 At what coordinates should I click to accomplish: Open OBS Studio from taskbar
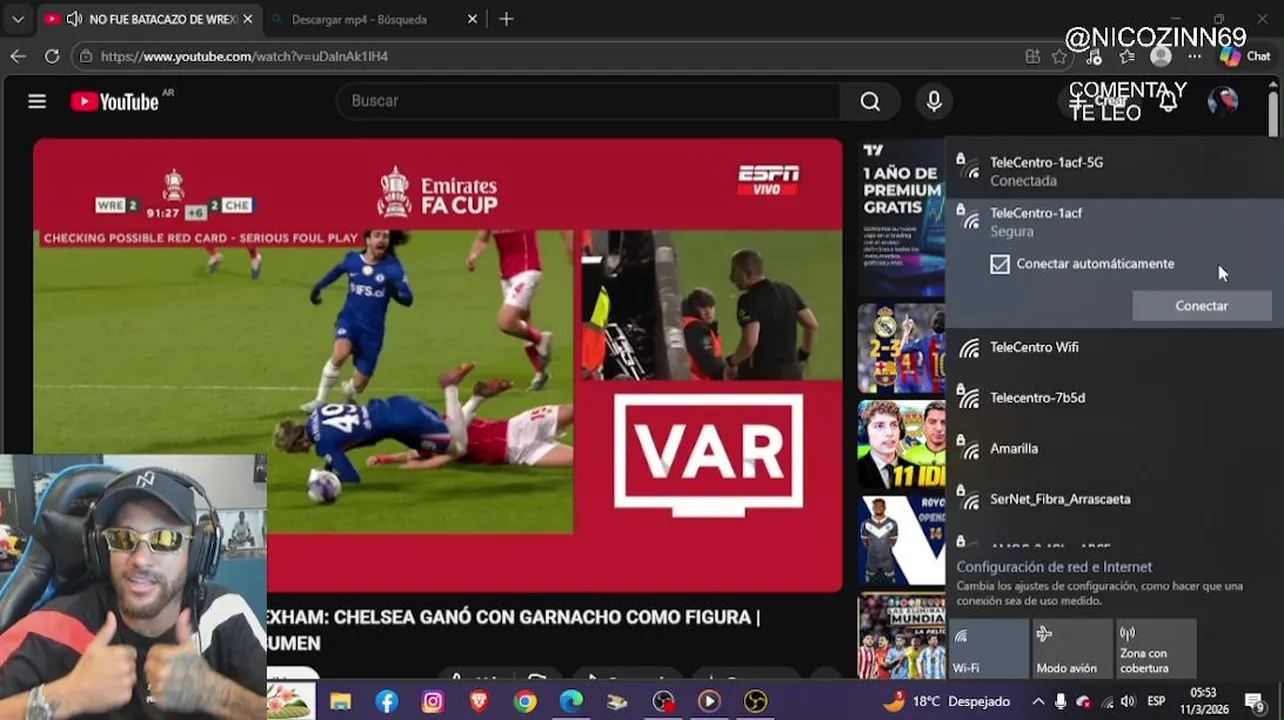tap(663, 702)
